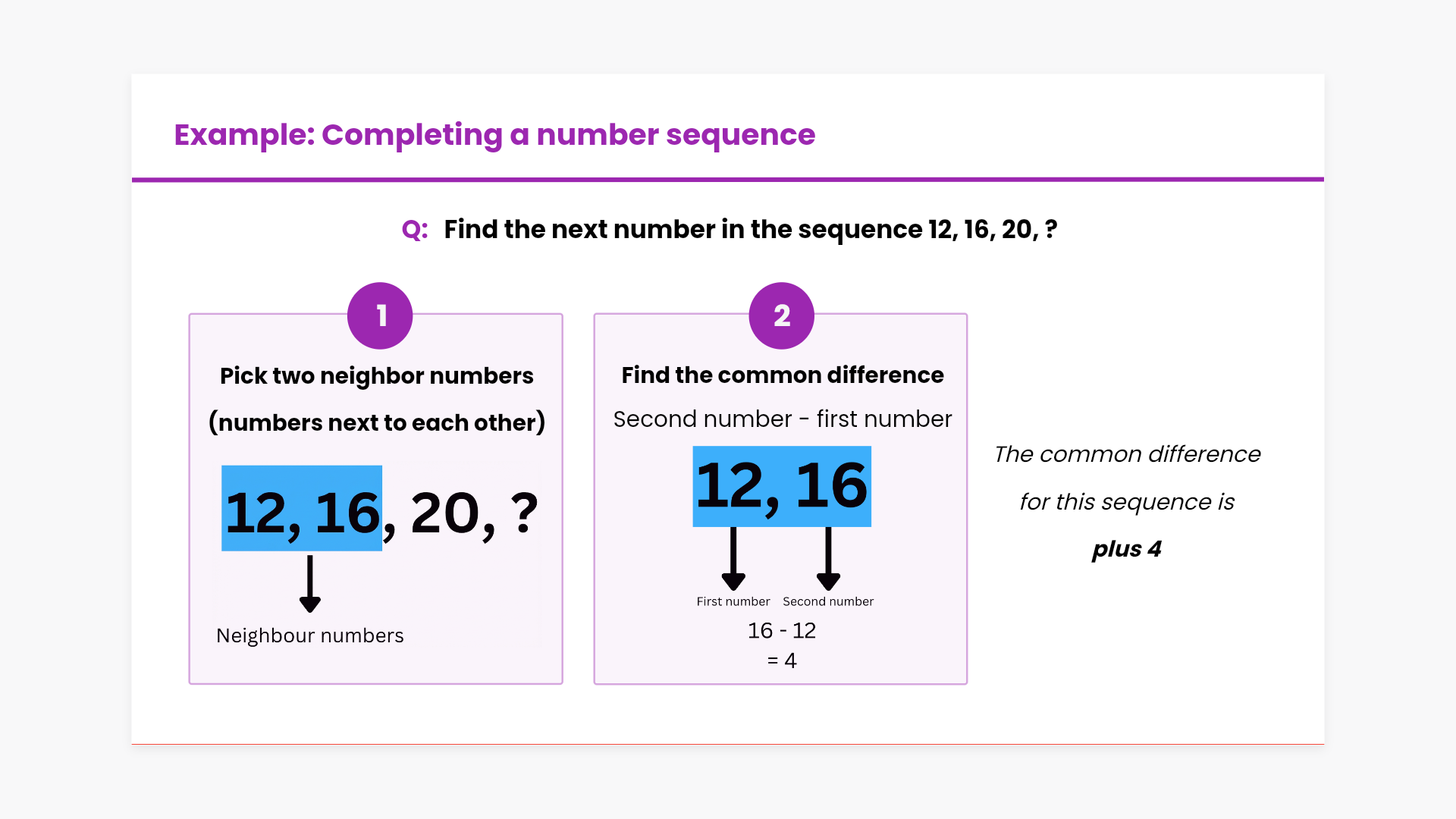Image resolution: width=1456 pixels, height=819 pixels.
Task: Click the Second number label
Action: (828, 601)
